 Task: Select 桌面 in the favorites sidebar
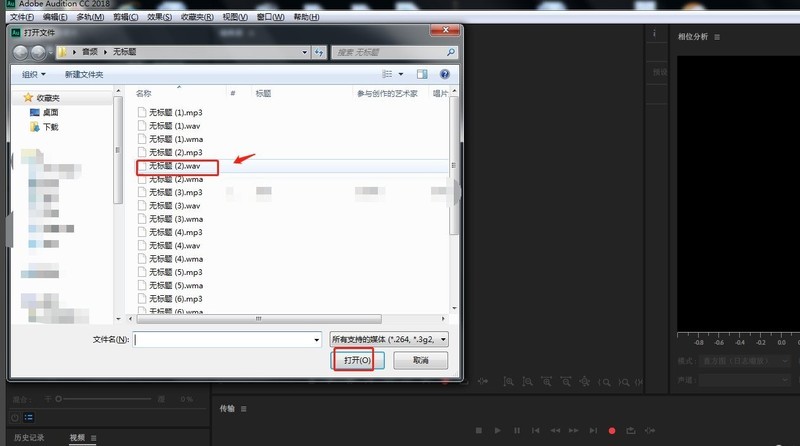50,112
